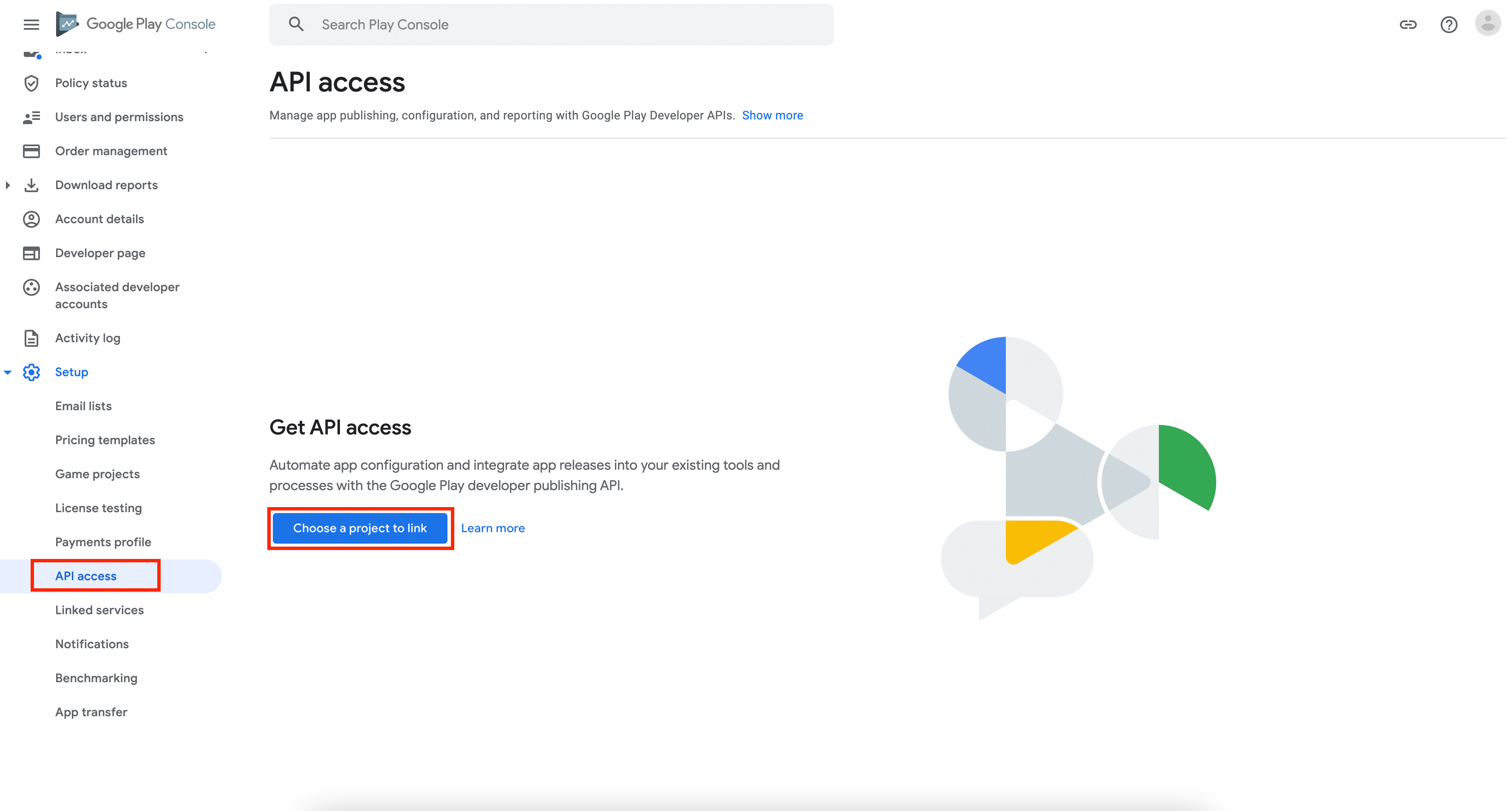Click the Setup gear icon
Viewport: 1512px width, 811px height.
tap(31, 372)
